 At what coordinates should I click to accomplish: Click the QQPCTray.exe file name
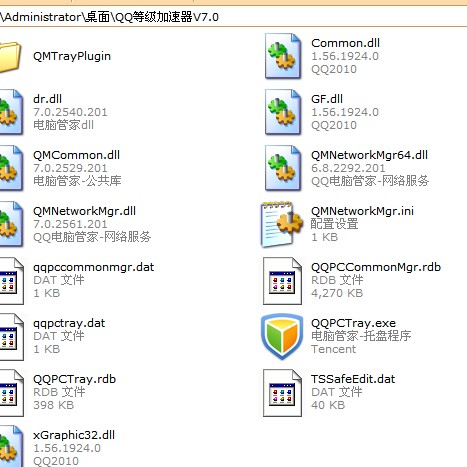click(x=353, y=323)
